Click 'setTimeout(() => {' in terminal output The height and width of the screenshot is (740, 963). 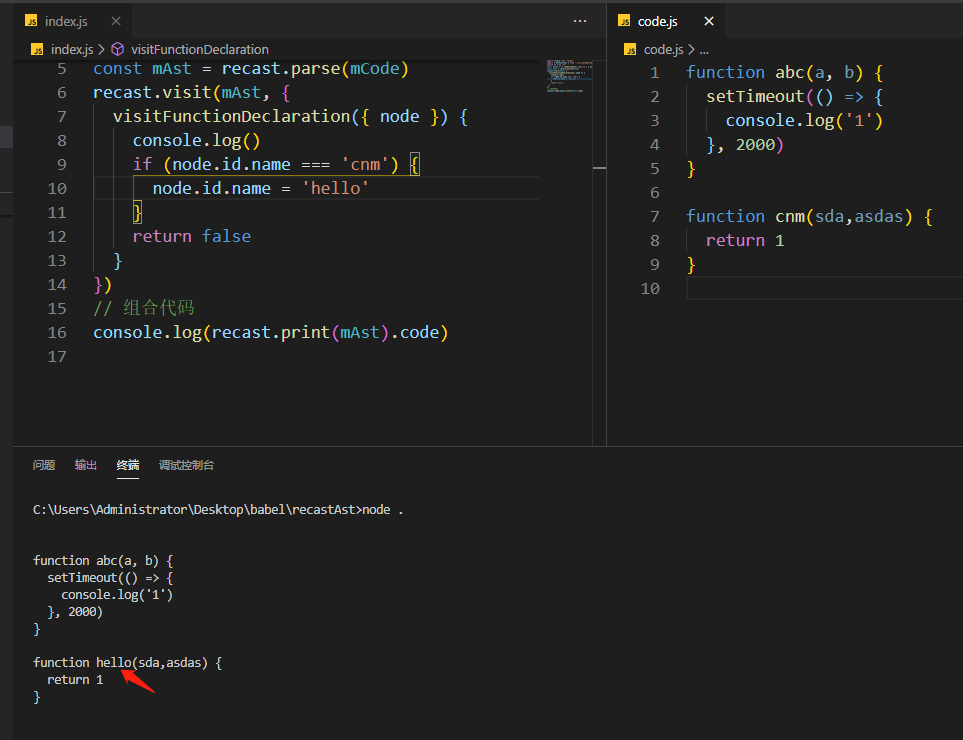pos(111,578)
